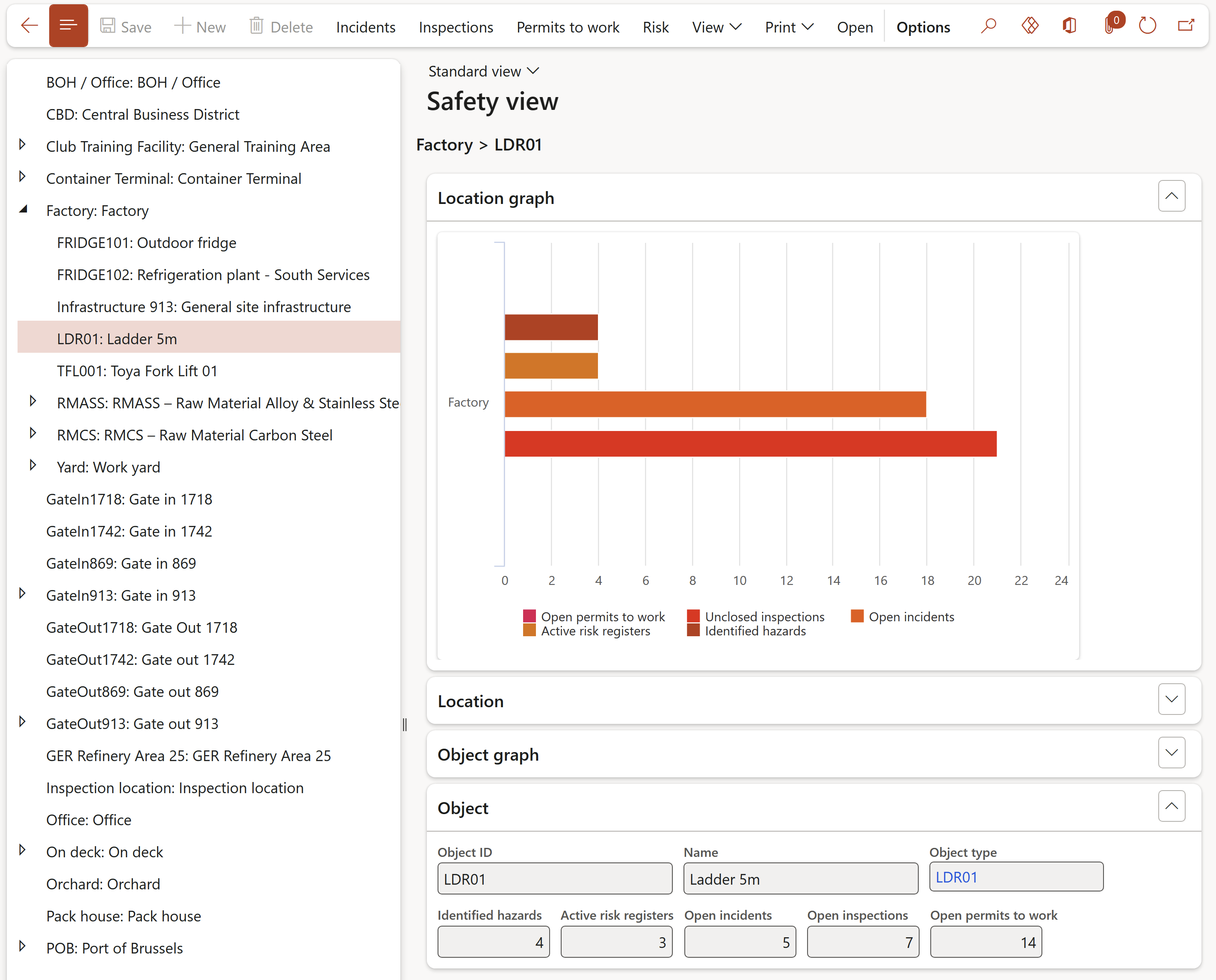
Task: Open in Office icon
Action: [x=1069, y=26]
